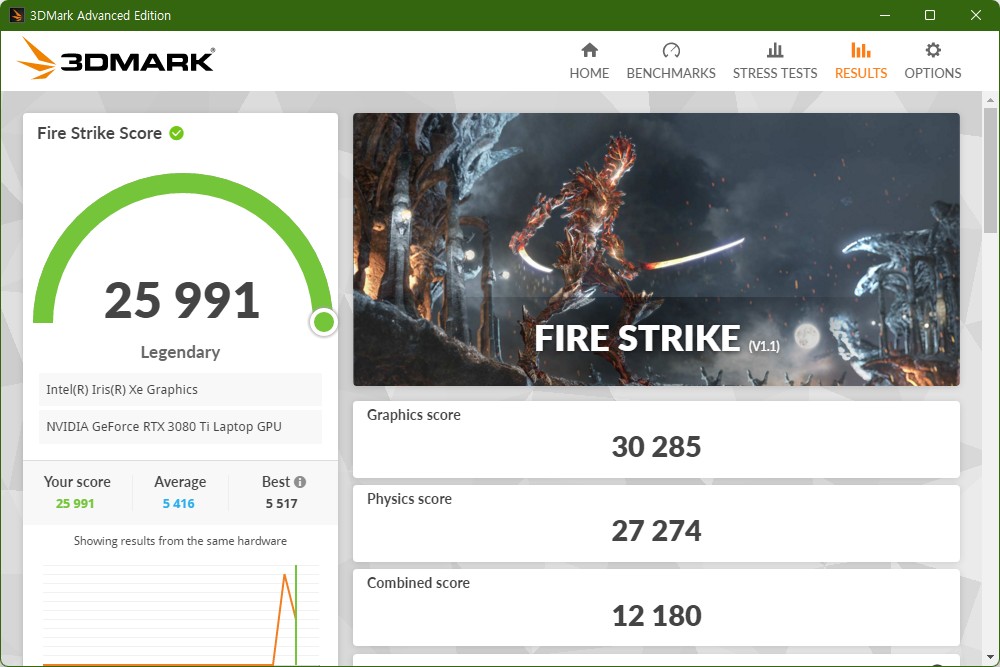Click the score distribution chart
The height and width of the screenshot is (667, 1000).
pos(180,615)
